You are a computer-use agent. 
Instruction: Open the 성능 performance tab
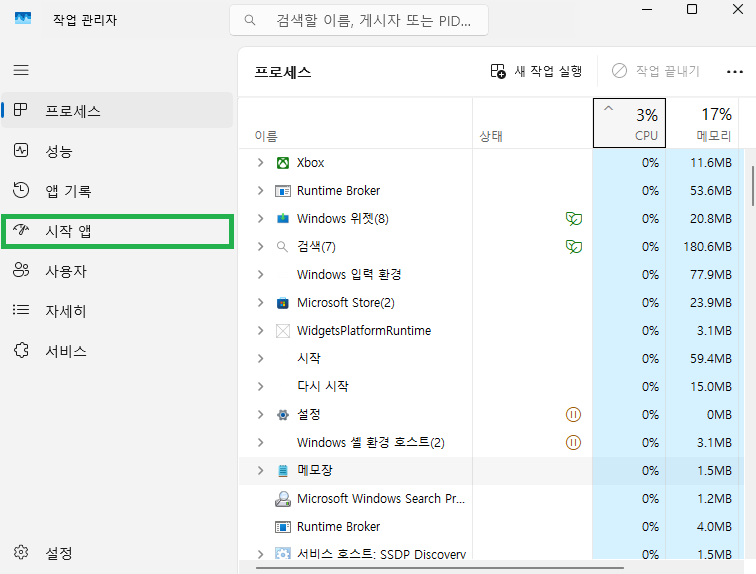pyautogui.click(x=117, y=151)
